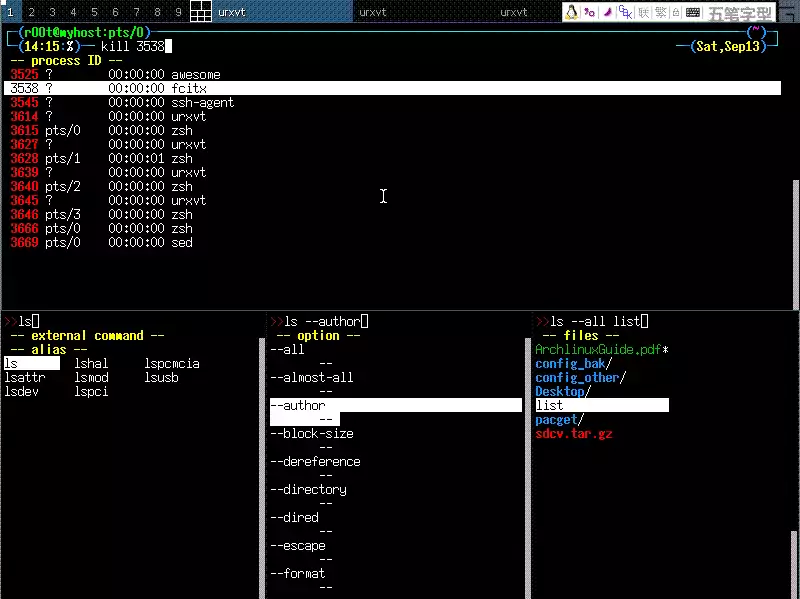Click the awesome layout grid icon
Screen dimensions: 800x599
200,12
